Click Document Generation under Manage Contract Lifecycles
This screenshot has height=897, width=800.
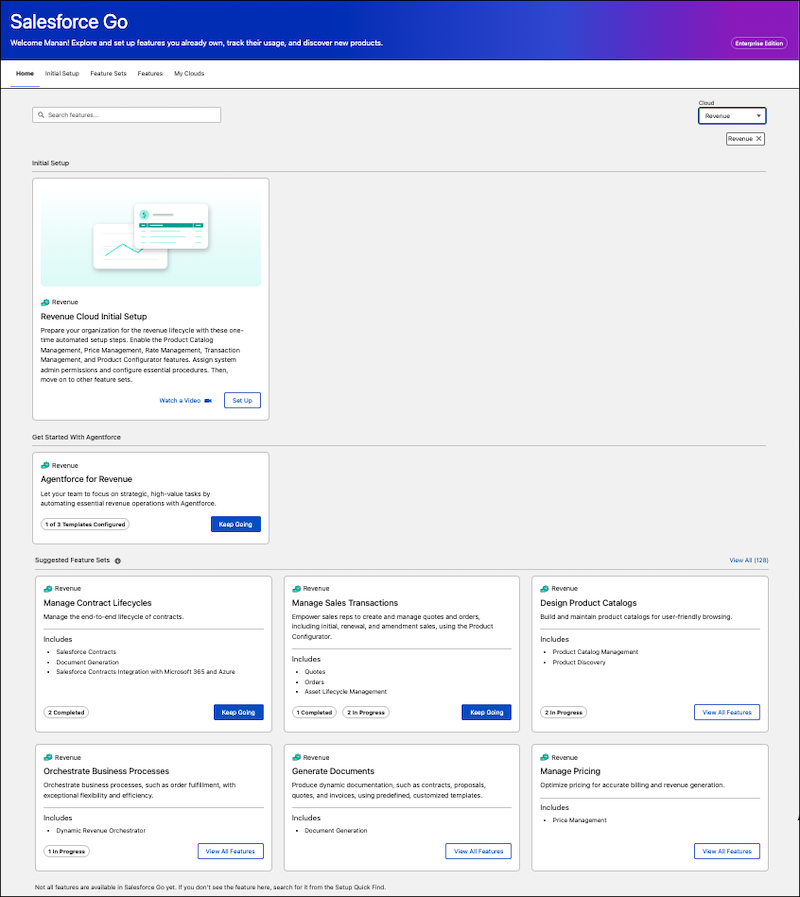(x=88, y=662)
